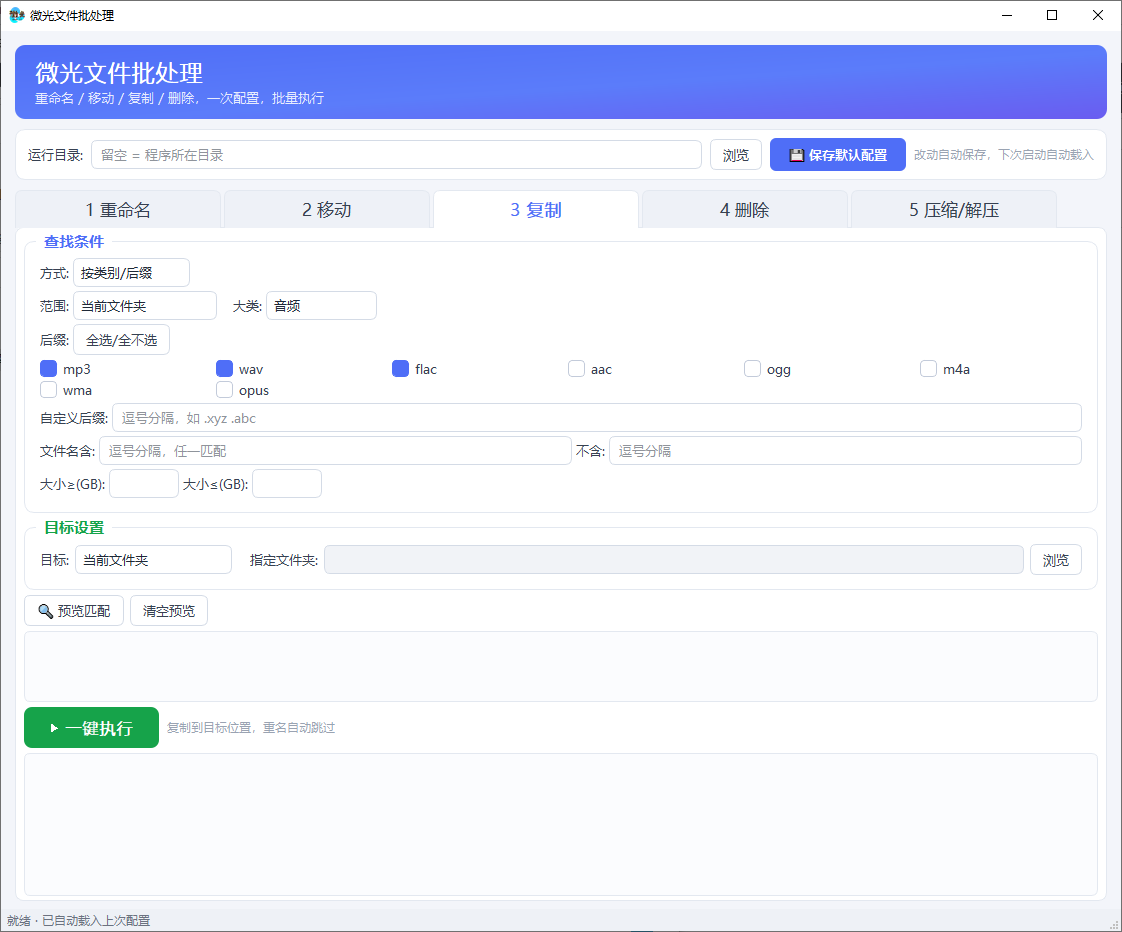Open the 方式 dropdown showing 按类别/后缀
1122x932 pixels.
(132, 273)
